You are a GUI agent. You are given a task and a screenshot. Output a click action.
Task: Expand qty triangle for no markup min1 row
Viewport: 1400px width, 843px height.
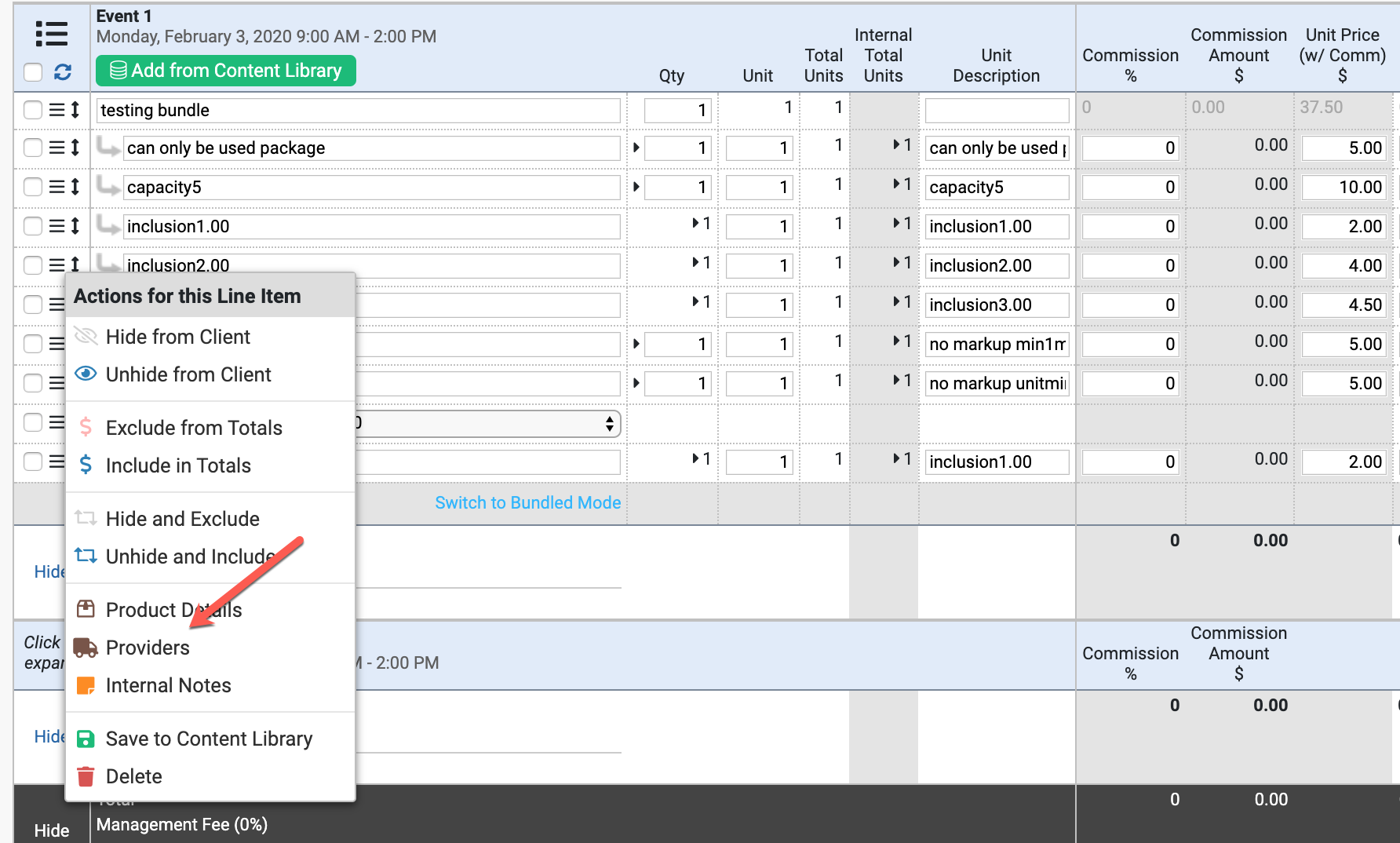(x=636, y=344)
